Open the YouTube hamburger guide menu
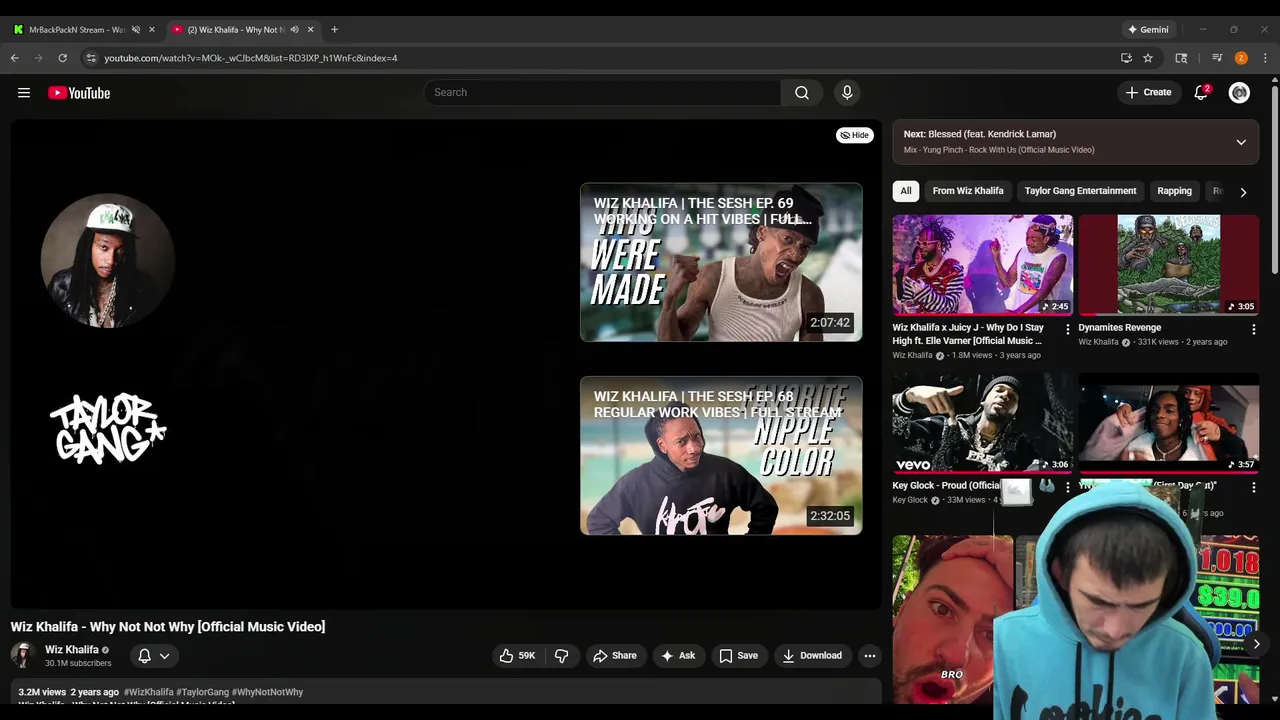The image size is (1280, 720). [24, 93]
